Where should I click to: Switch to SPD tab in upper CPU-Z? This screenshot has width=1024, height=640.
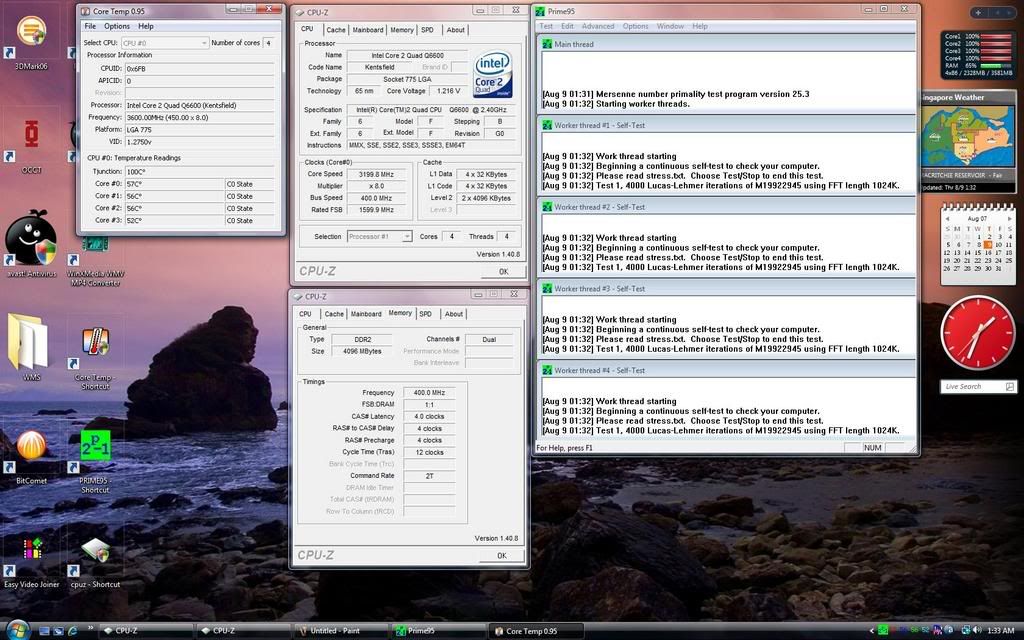(427, 30)
